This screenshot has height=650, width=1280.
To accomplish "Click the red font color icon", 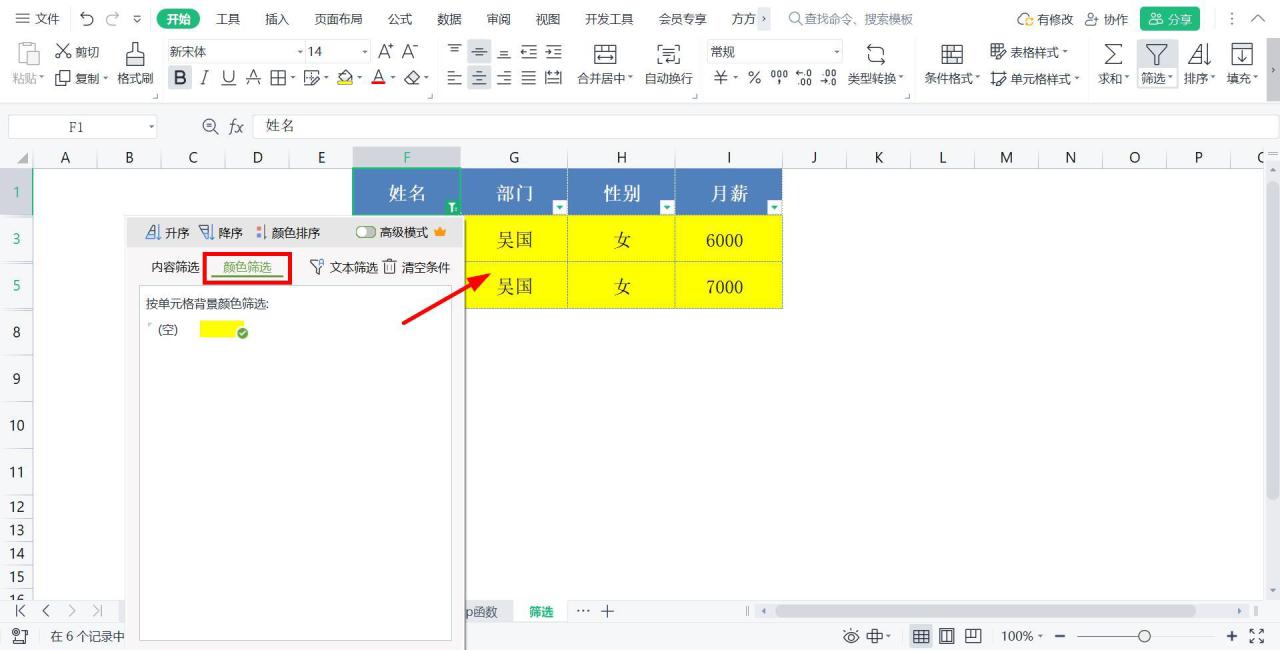I will 379,78.
